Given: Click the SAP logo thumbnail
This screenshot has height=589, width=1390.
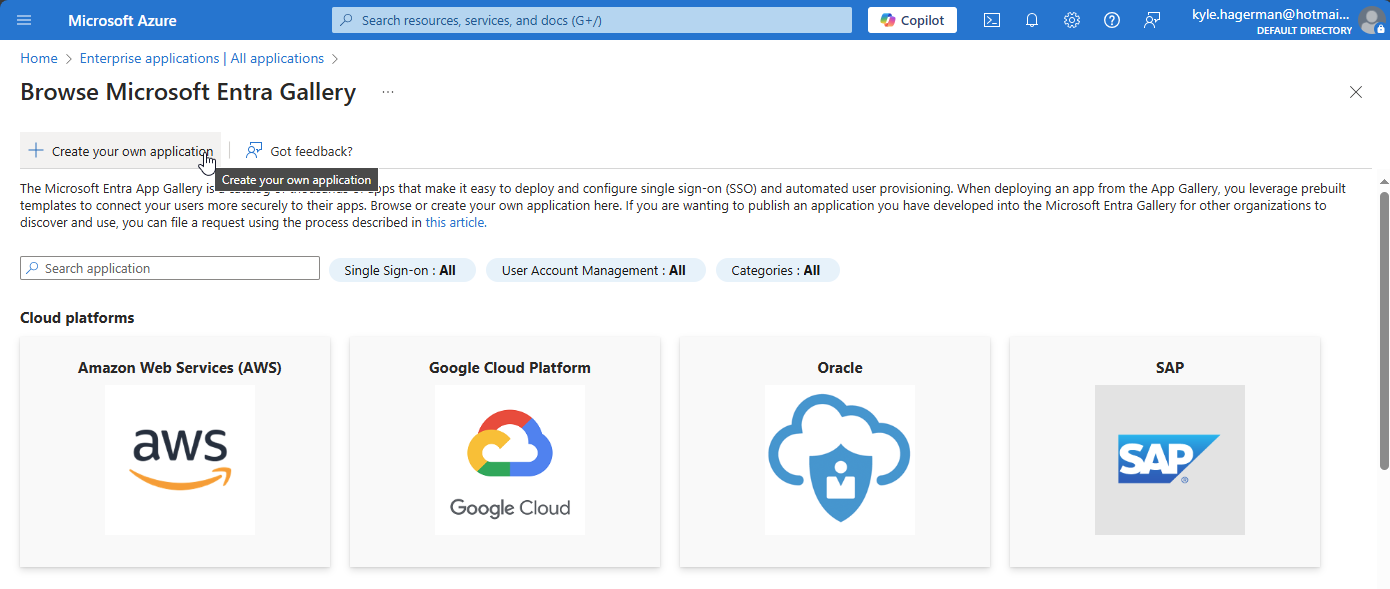Looking at the screenshot, I should point(1170,460).
